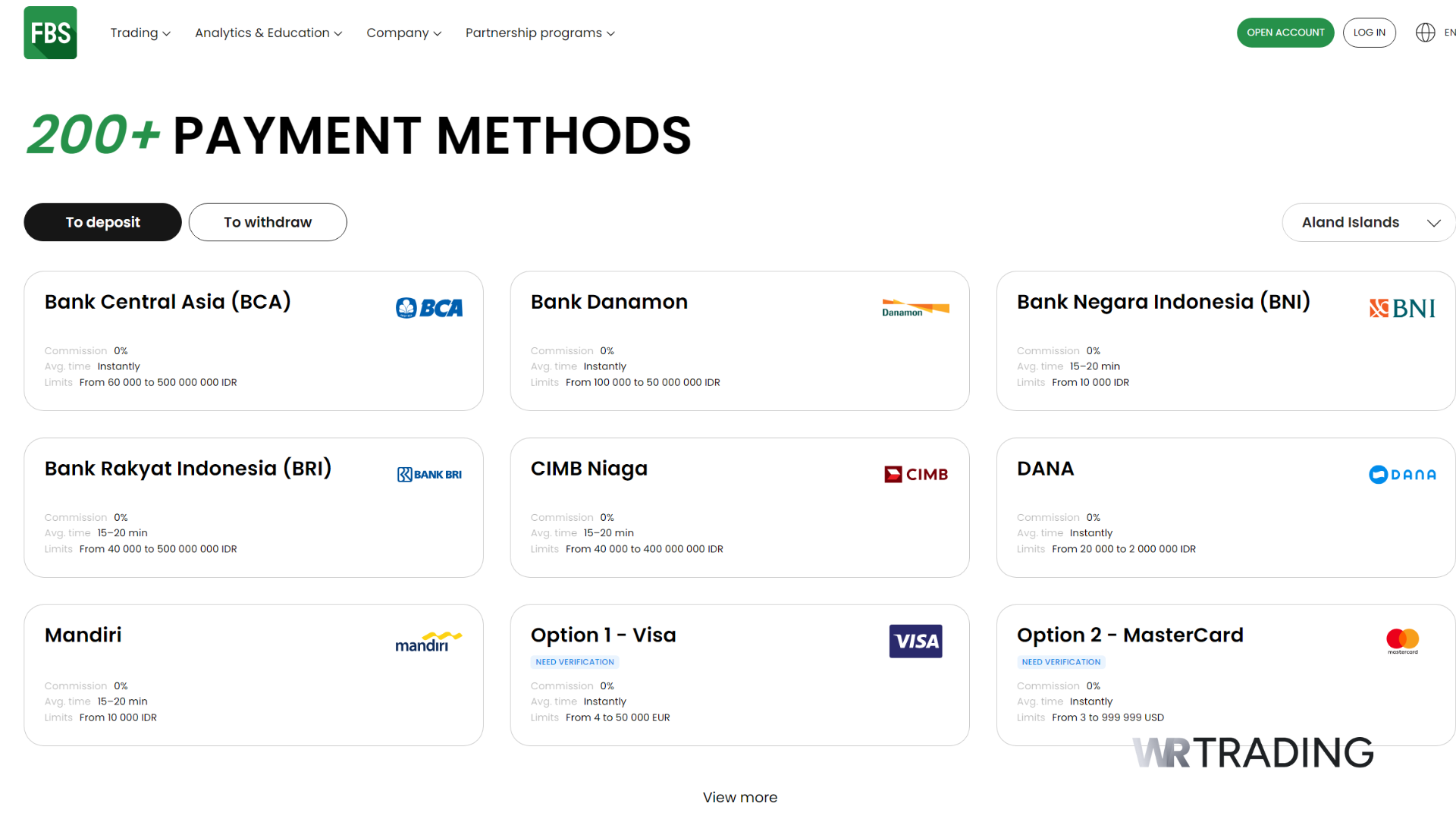This screenshot has height=819, width=1456.
Task: Click the Danamon logo
Action: [x=915, y=307]
